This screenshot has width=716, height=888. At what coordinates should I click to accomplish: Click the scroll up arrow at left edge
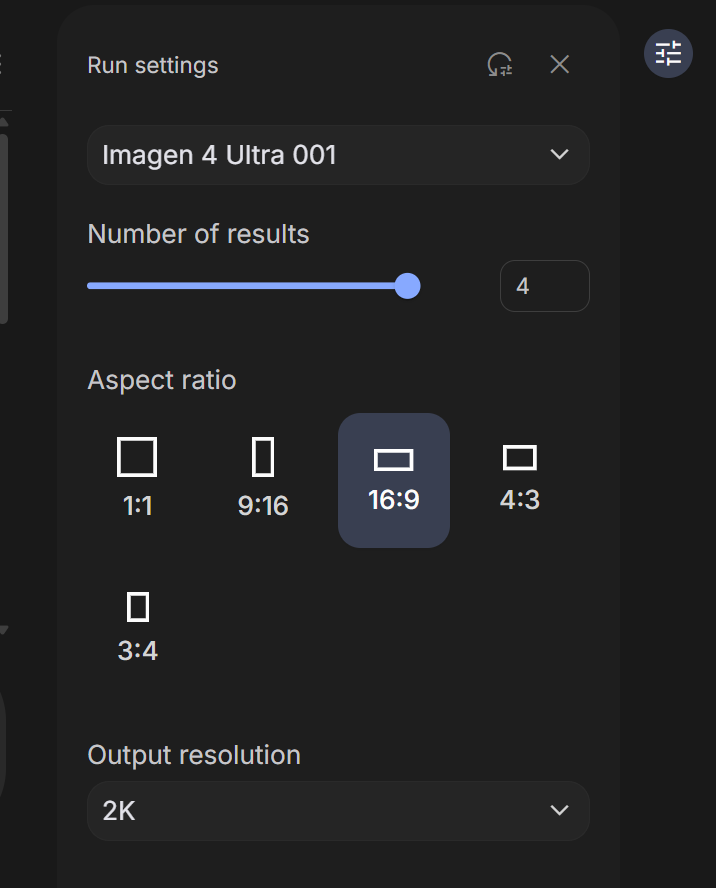[3, 122]
